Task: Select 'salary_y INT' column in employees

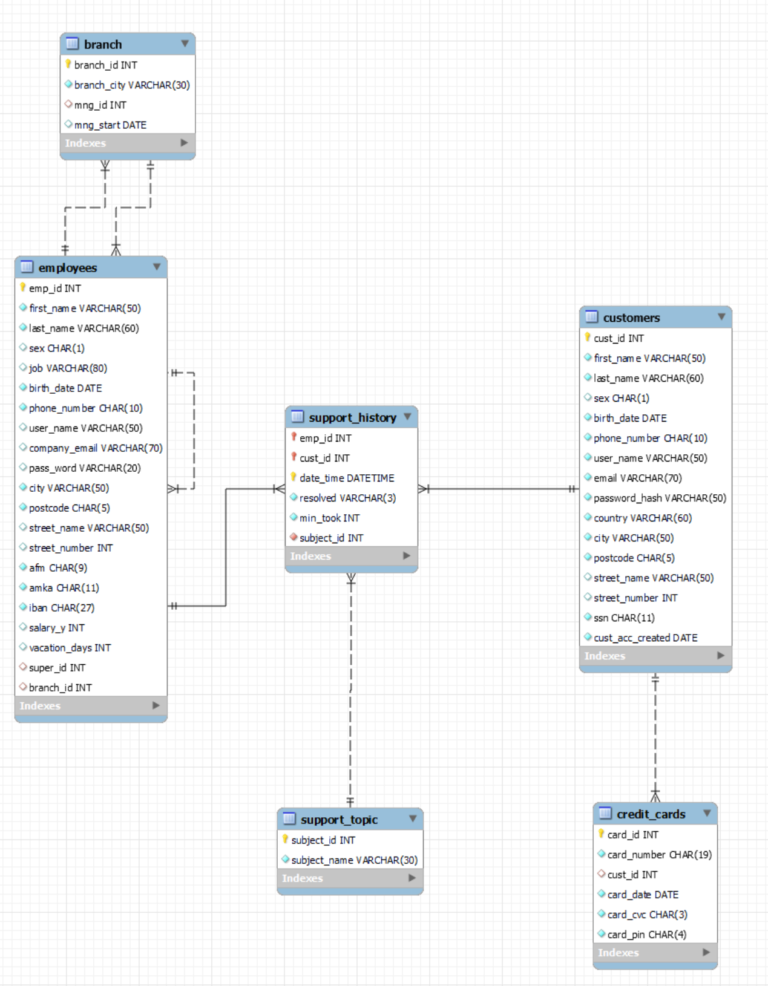Action: click(x=91, y=628)
